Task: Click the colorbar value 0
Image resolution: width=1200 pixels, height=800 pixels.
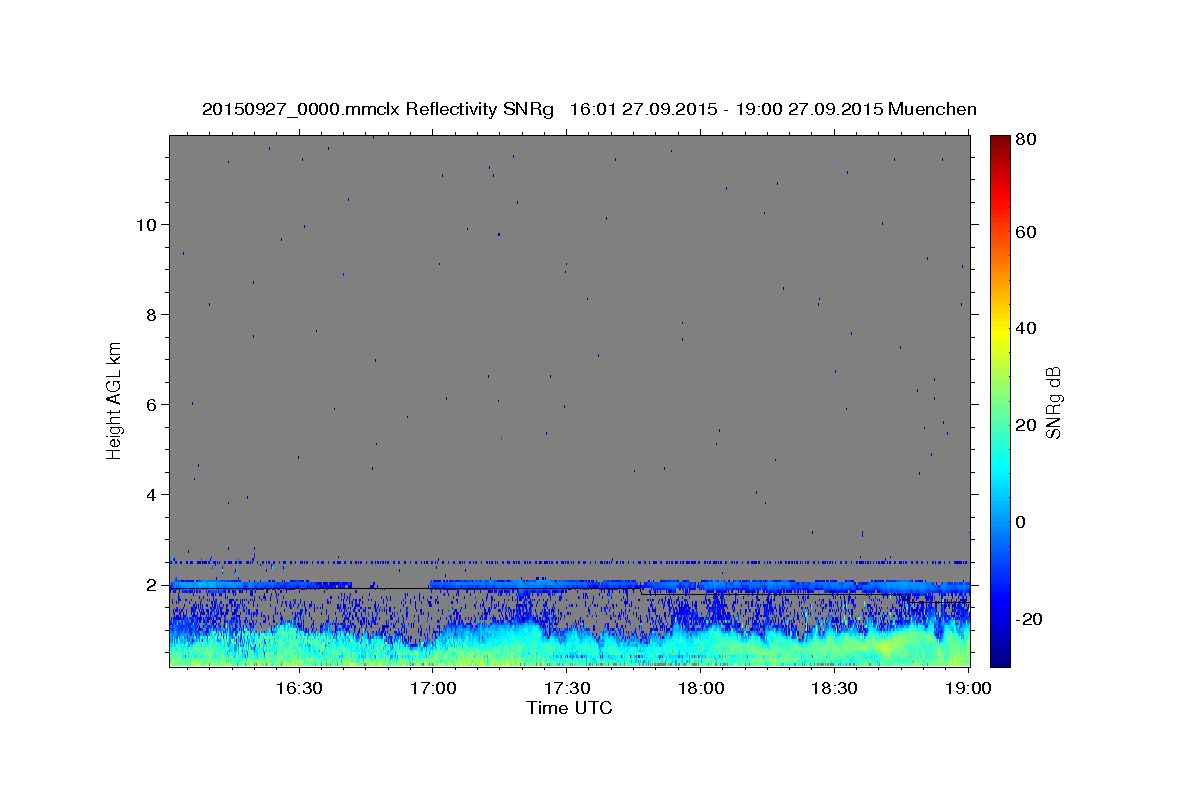Action: point(1020,522)
